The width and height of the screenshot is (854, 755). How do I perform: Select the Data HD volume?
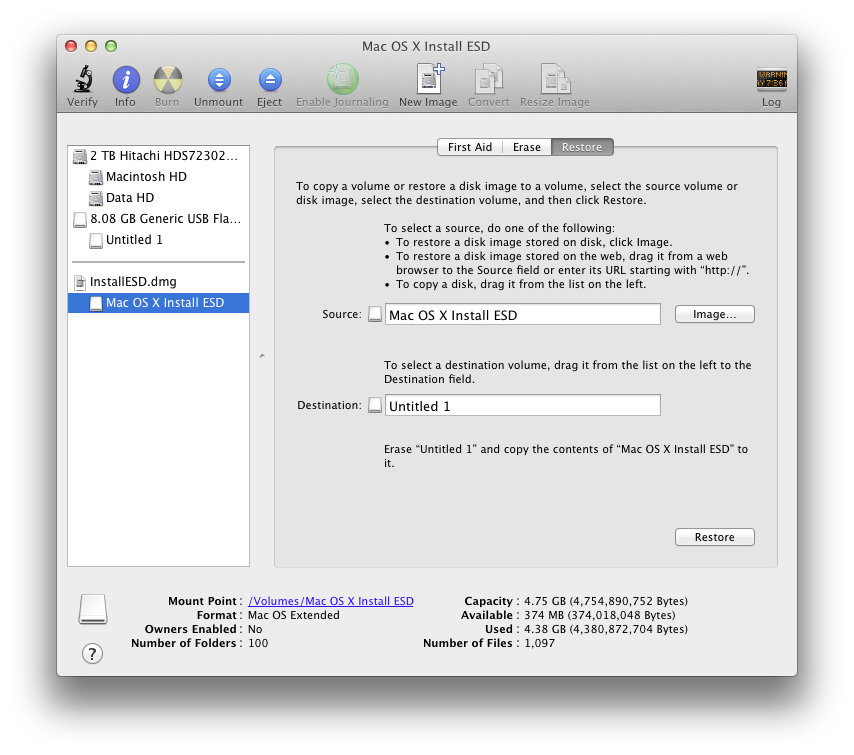158,198
